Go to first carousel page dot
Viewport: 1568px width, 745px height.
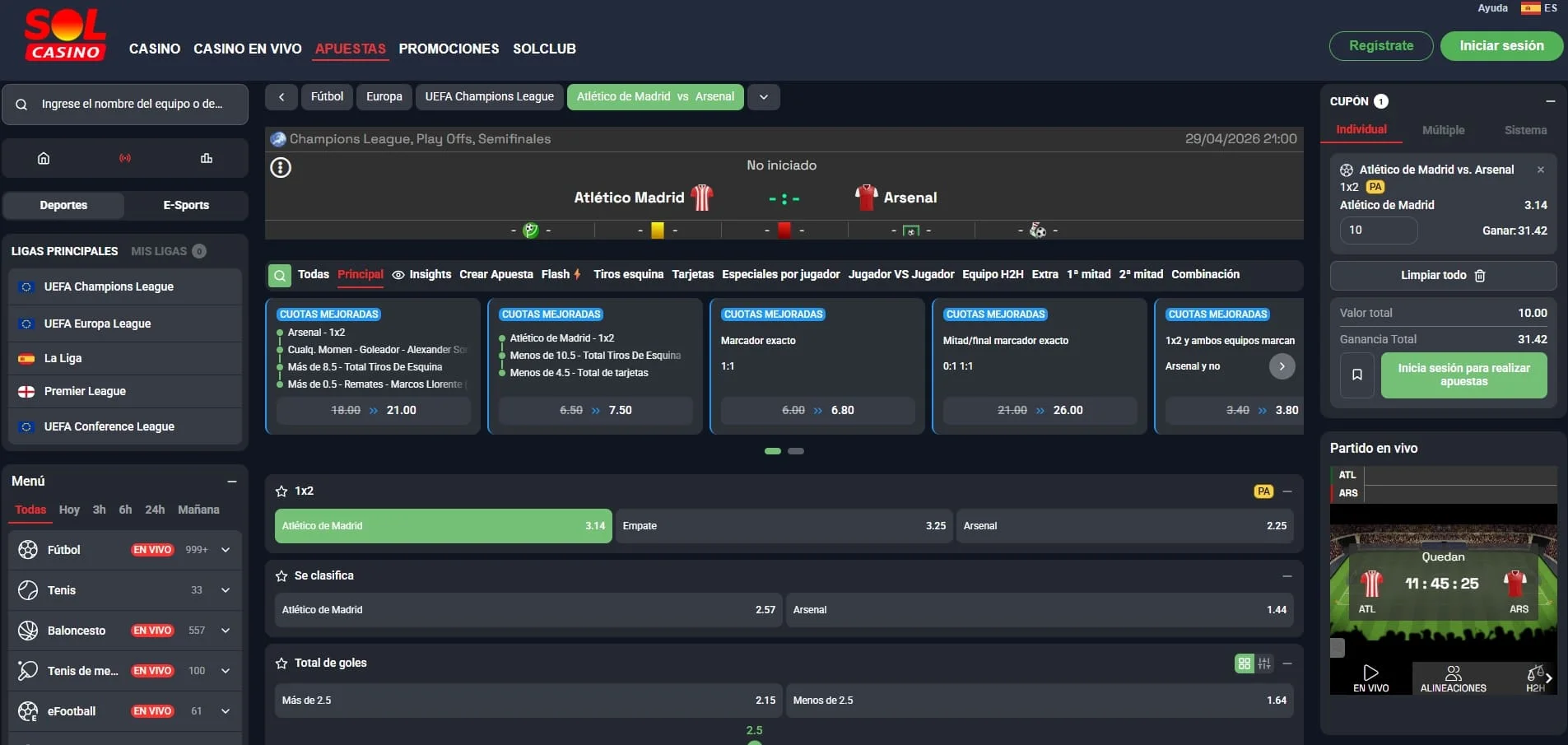[x=773, y=451]
